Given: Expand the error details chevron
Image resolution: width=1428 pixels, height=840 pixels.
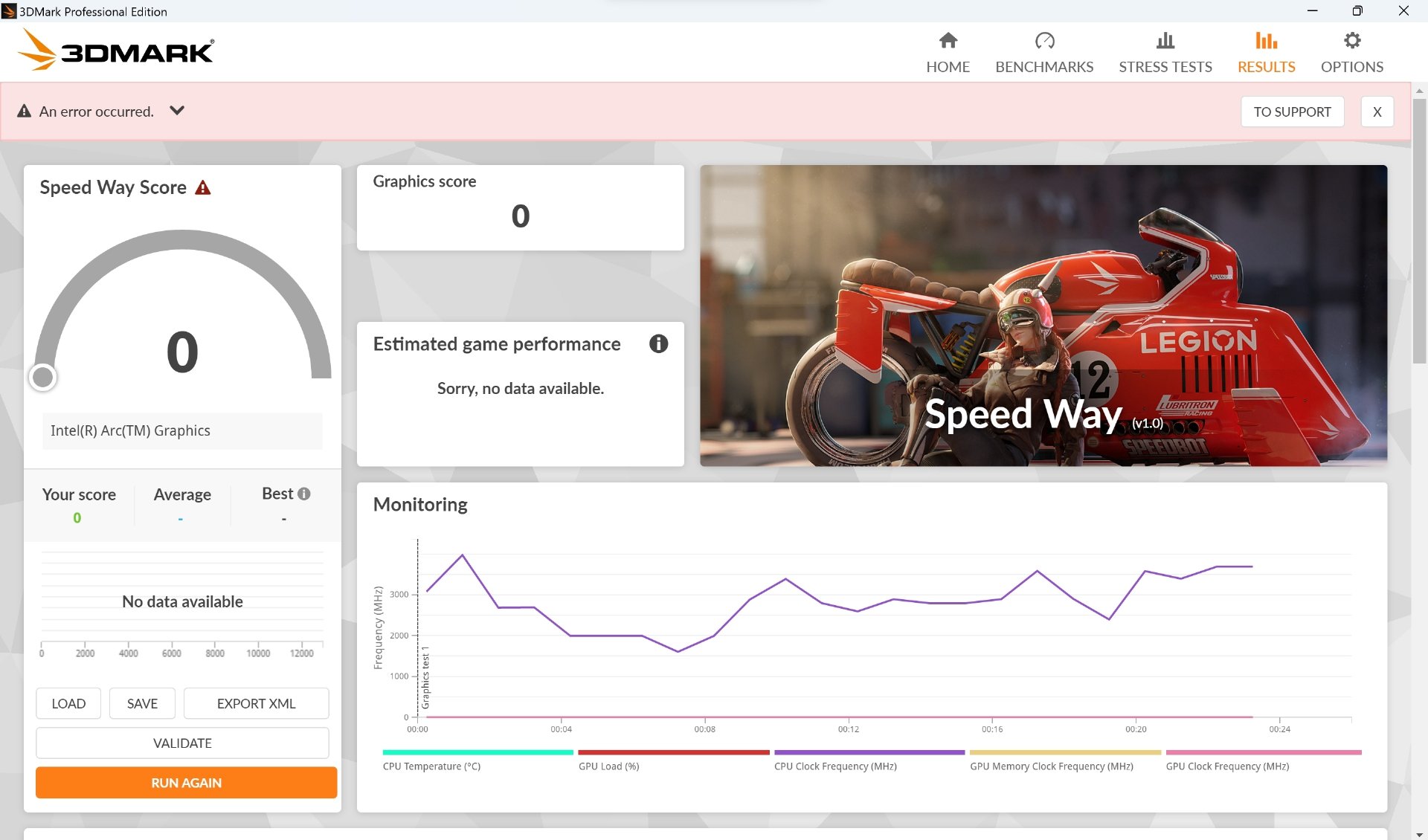Looking at the screenshot, I should (176, 111).
